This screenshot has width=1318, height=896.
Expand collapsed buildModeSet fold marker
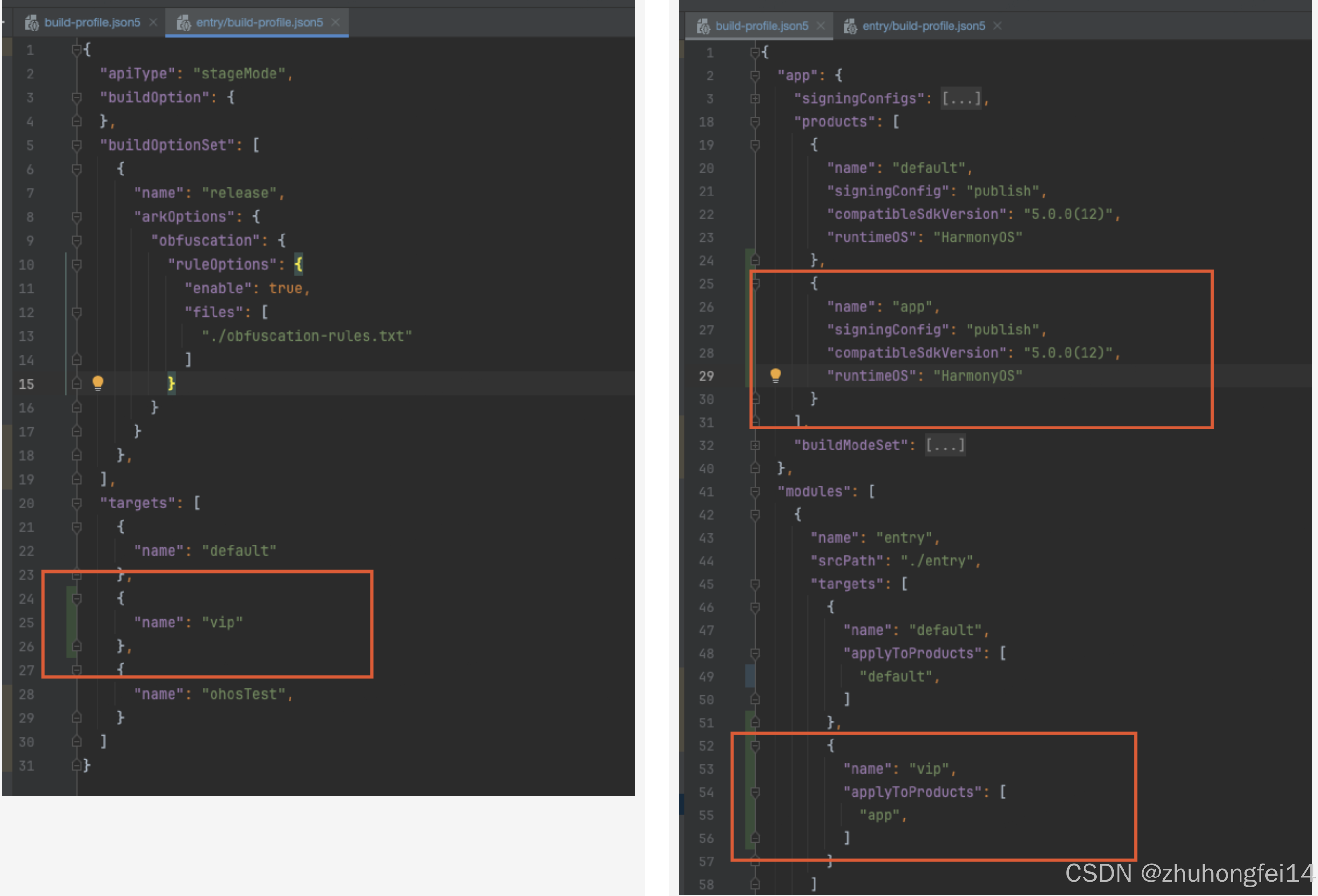(755, 446)
